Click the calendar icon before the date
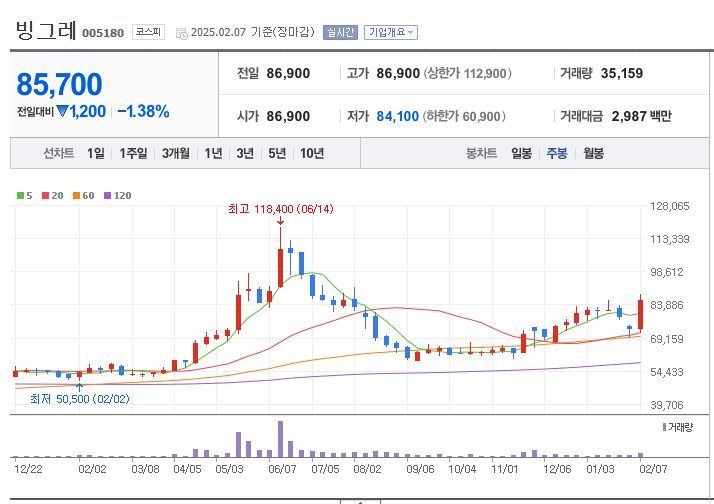The image size is (714, 504). 182,34
